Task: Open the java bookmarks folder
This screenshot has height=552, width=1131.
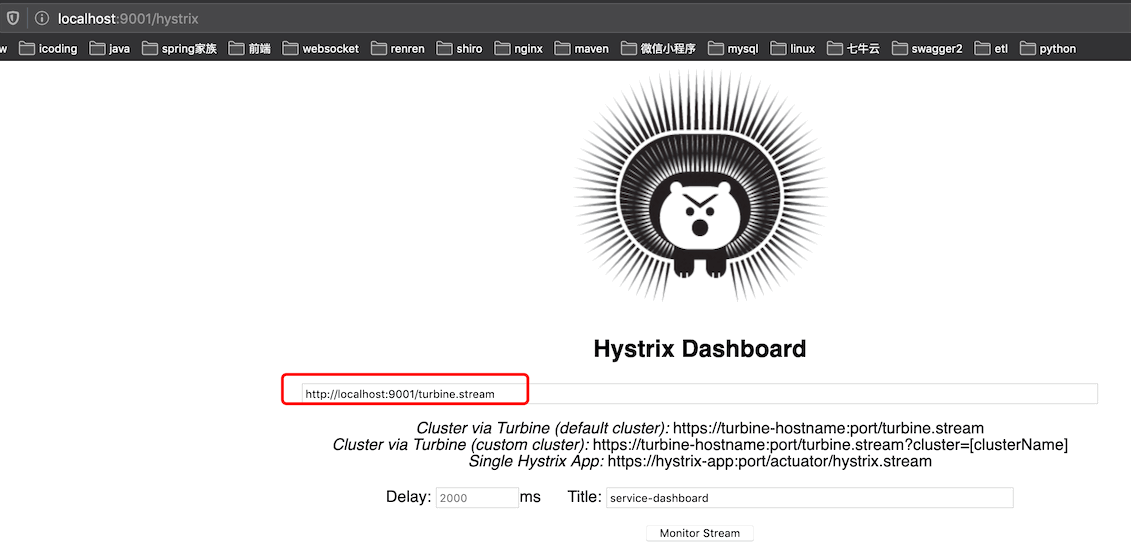Action: (110, 48)
